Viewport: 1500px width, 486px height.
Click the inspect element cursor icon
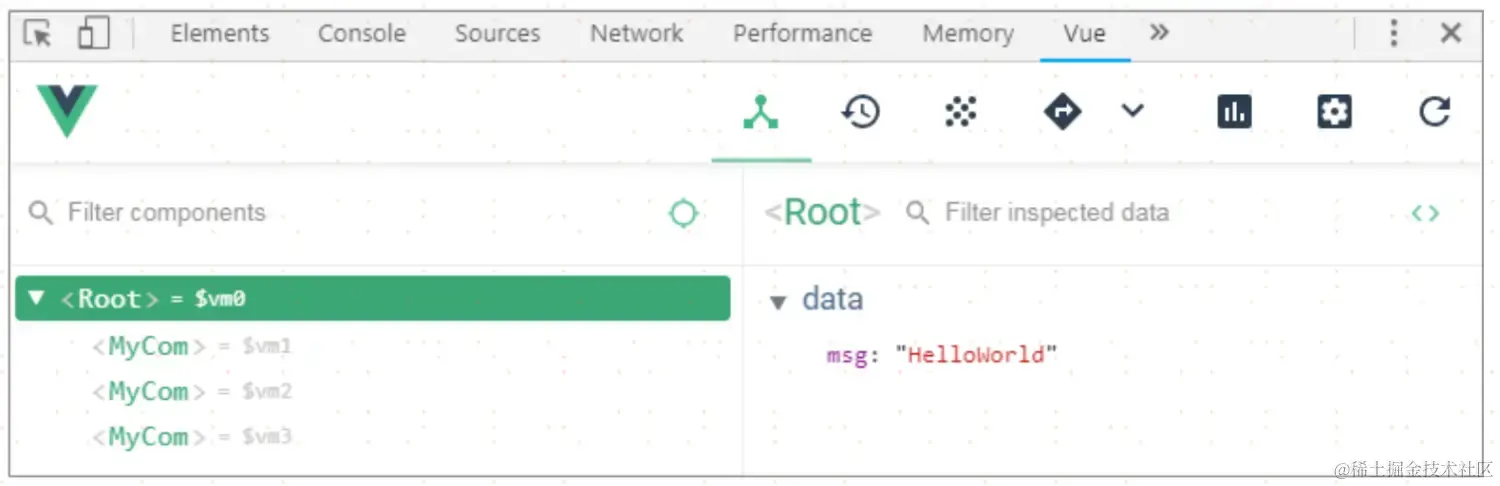click(37, 34)
